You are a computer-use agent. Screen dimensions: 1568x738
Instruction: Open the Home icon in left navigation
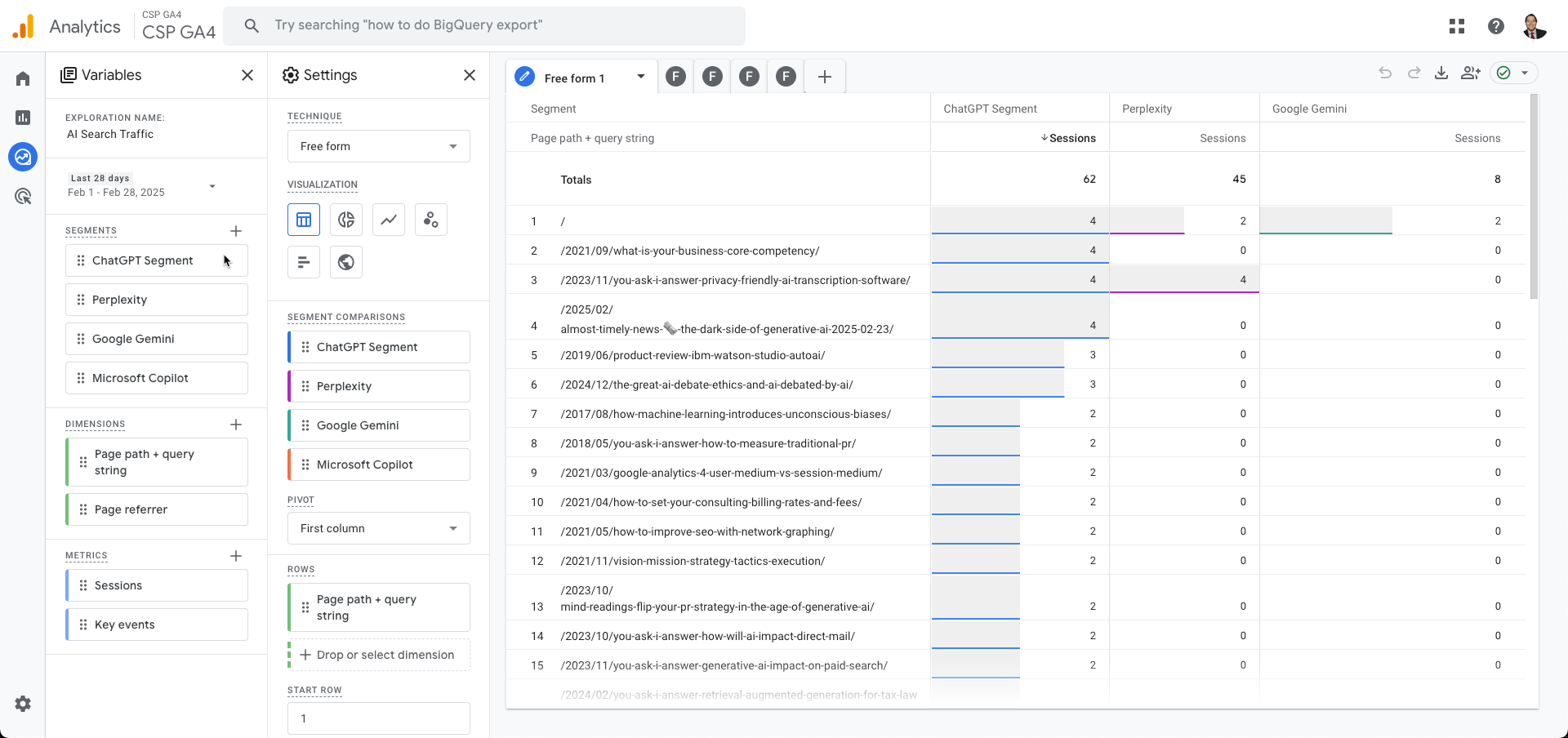(23, 78)
